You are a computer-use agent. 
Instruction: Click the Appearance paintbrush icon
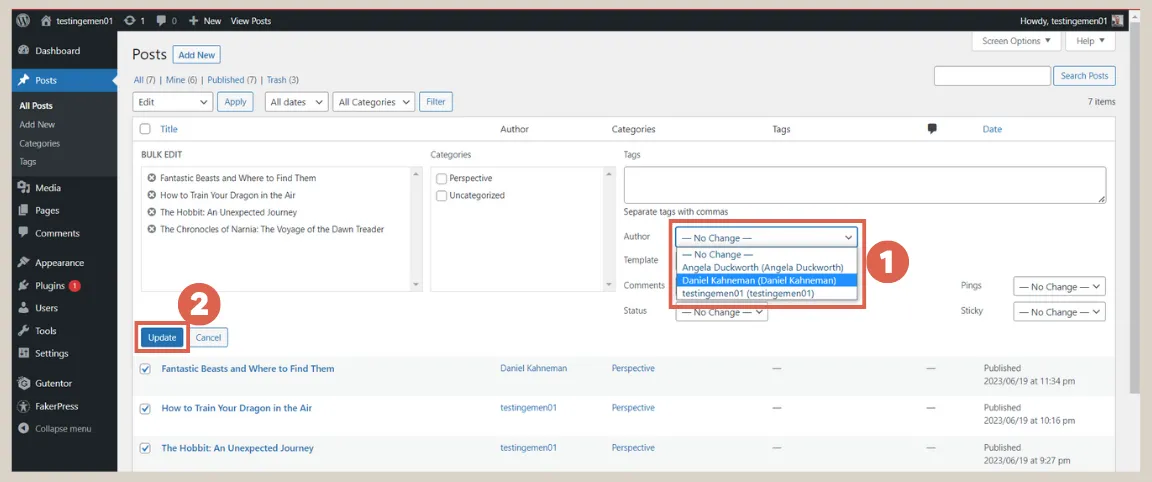24,262
